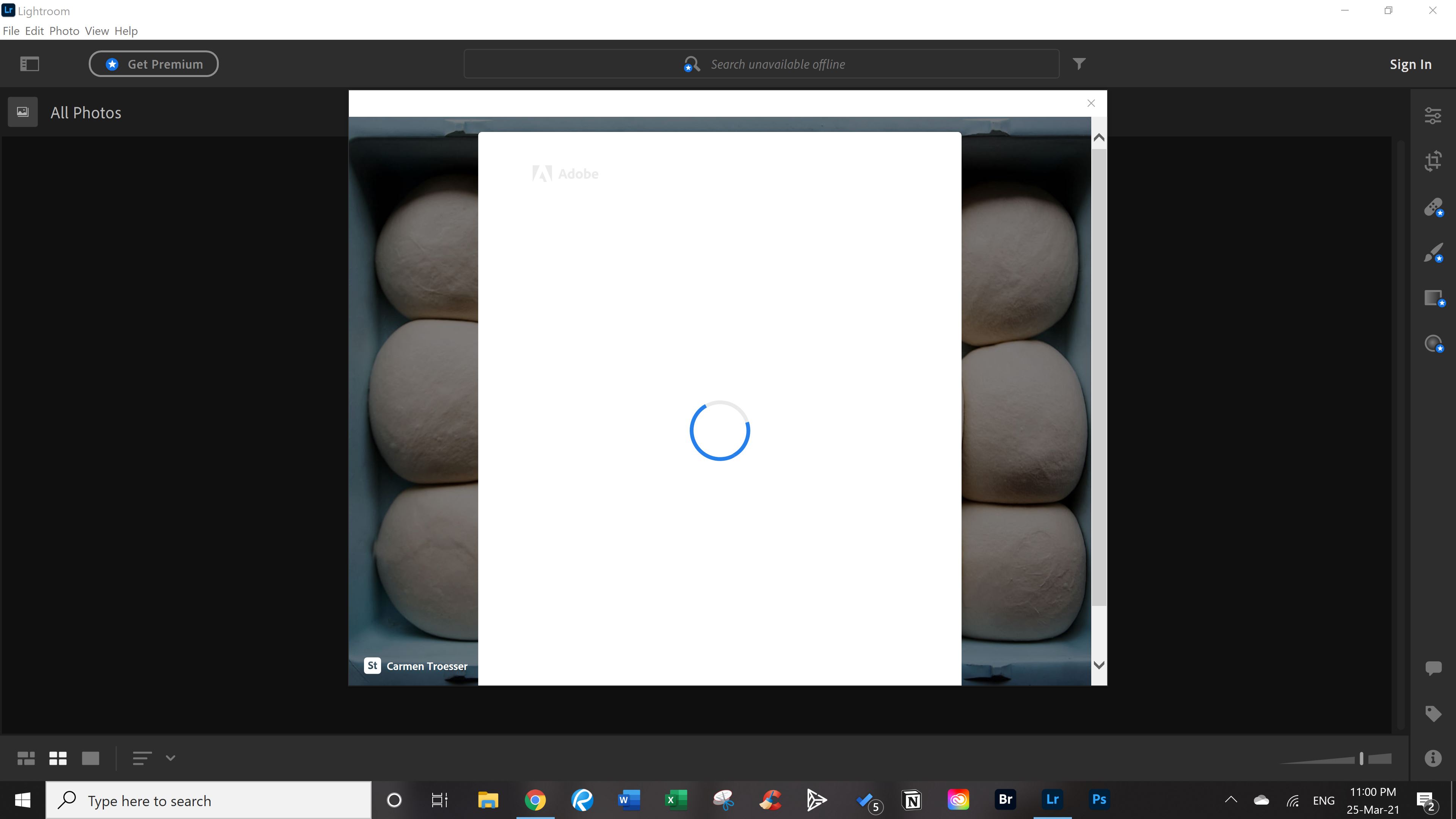Switch to Square Grid view

pos(58,758)
